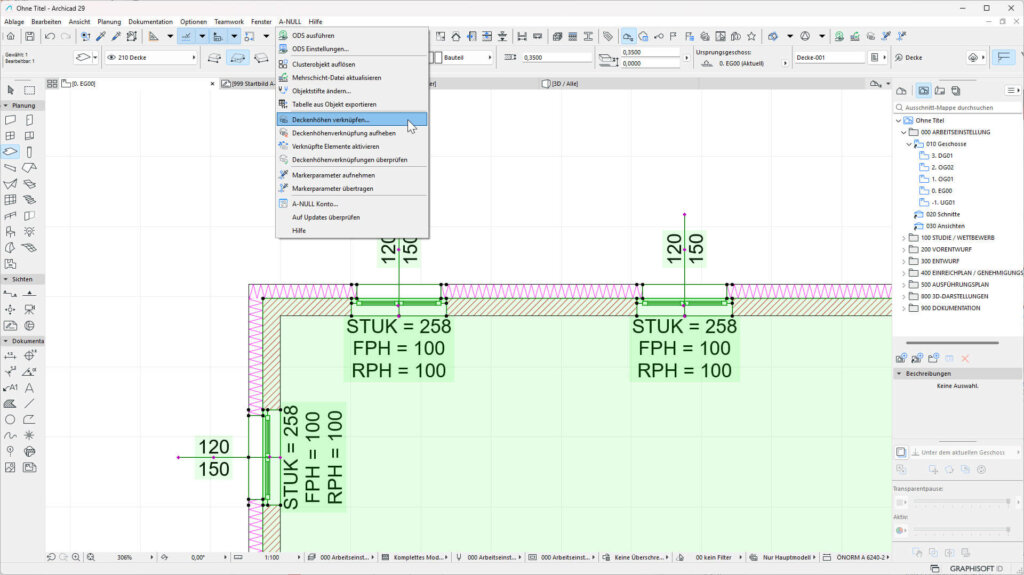Viewport: 1024px width, 575px height.
Task: Toggle layer visibility eye for 210 Decke
Action: click(x=111, y=58)
